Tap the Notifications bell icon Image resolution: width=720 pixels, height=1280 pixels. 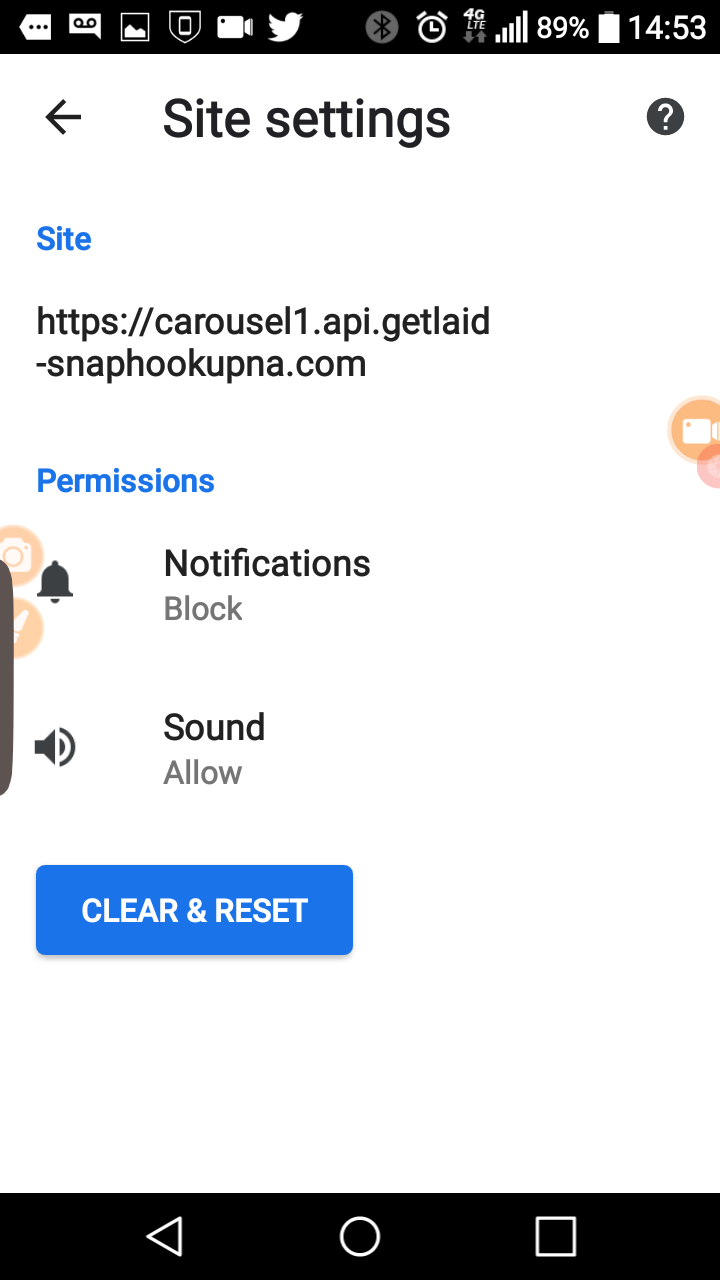pyautogui.click(x=55, y=583)
